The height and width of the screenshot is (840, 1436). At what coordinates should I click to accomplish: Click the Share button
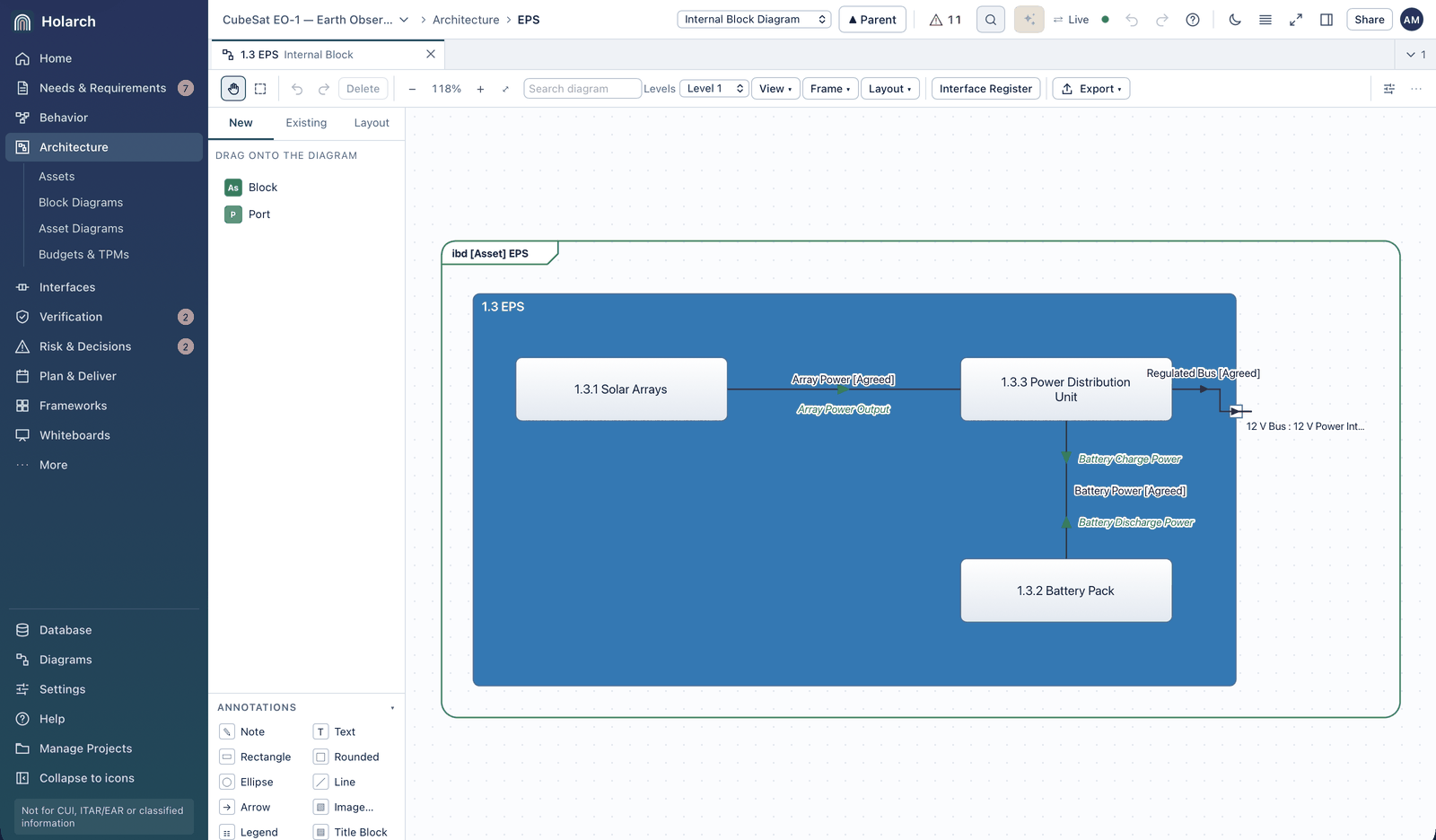pyautogui.click(x=1370, y=20)
